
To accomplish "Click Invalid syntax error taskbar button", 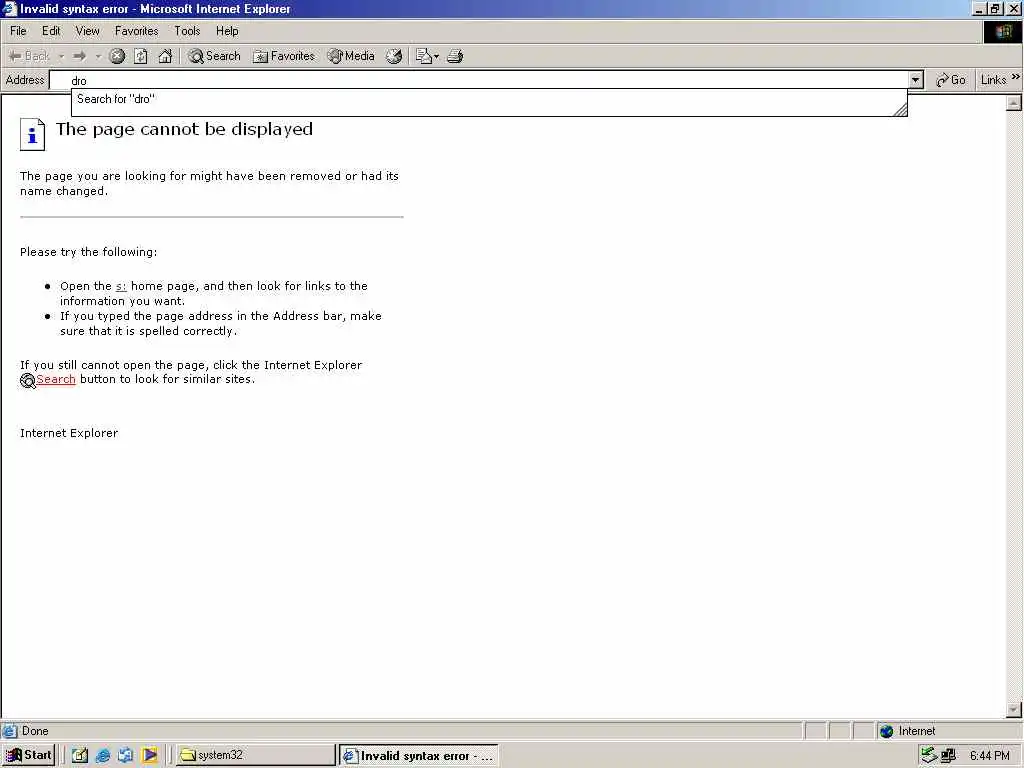I will [x=419, y=756].
